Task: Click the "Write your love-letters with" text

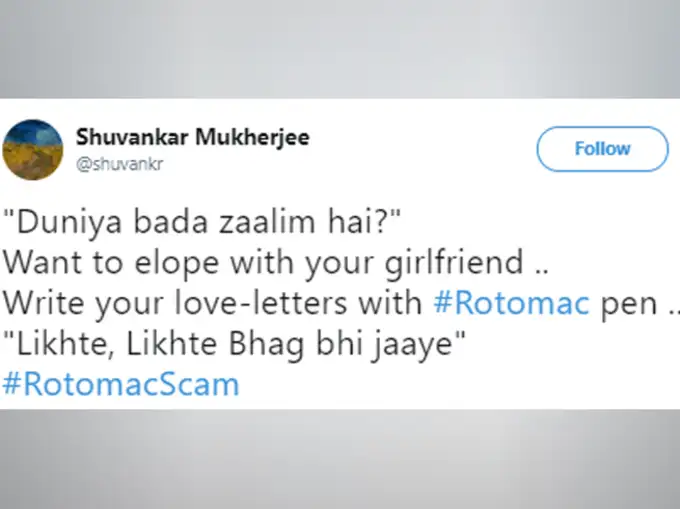Action: click(x=212, y=303)
